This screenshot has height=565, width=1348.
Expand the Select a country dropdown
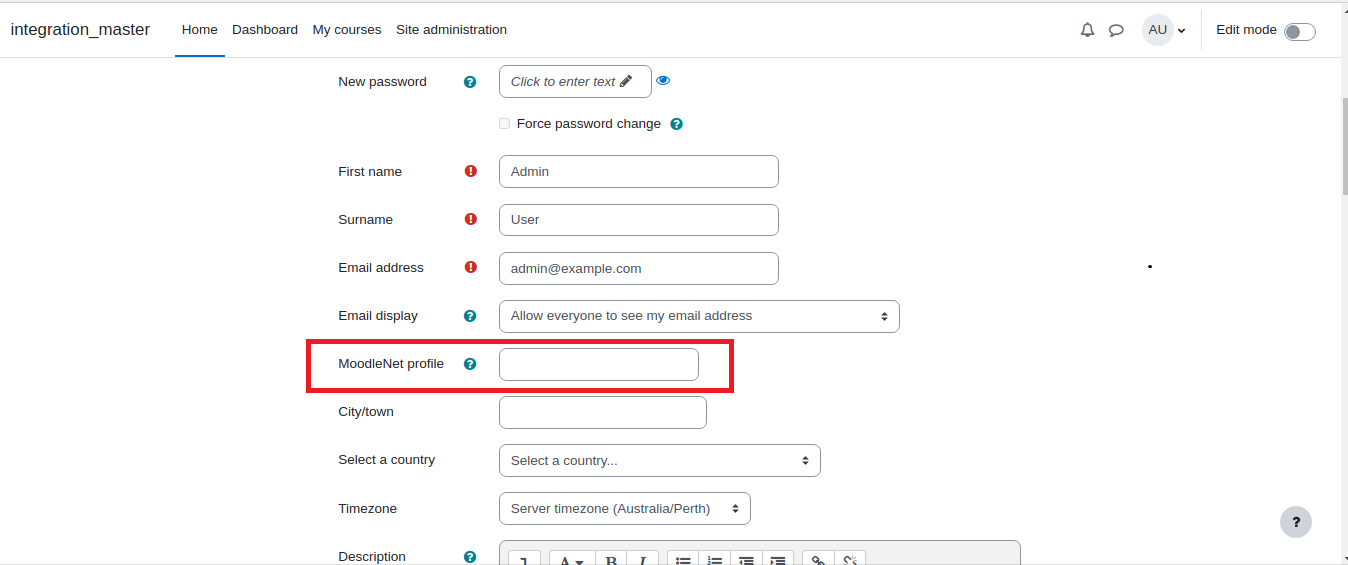coord(660,460)
